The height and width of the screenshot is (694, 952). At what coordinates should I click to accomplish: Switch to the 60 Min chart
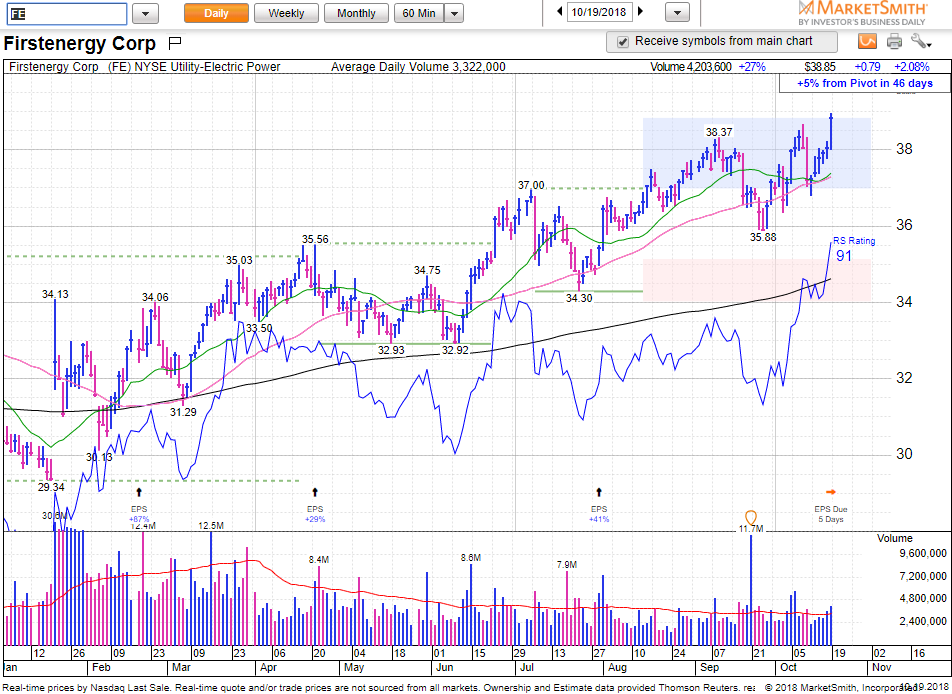click(x=419, y=13)
